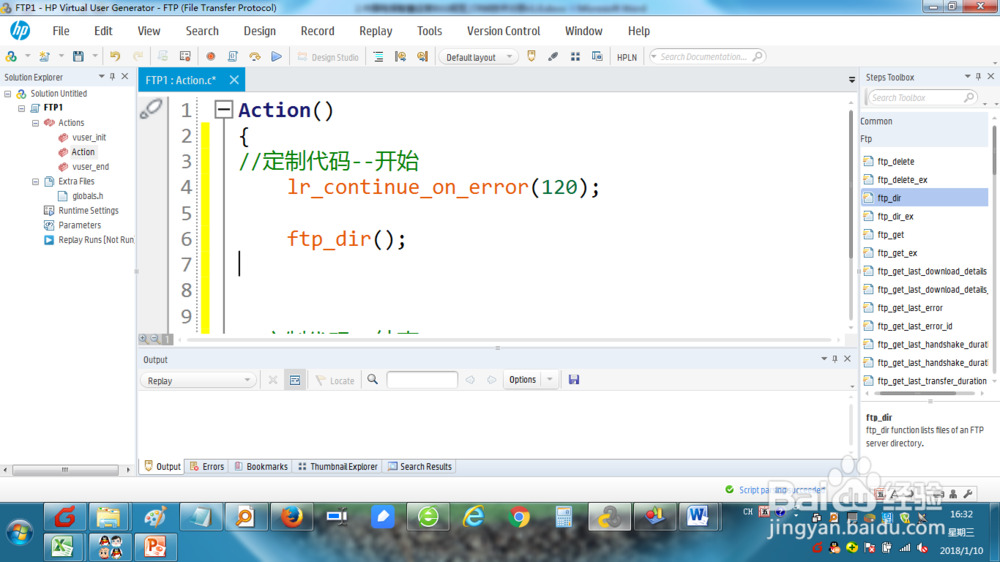The image size is (1000, 562).
Task: Switch to the Search Results tab
Action: tap(420, 466)
